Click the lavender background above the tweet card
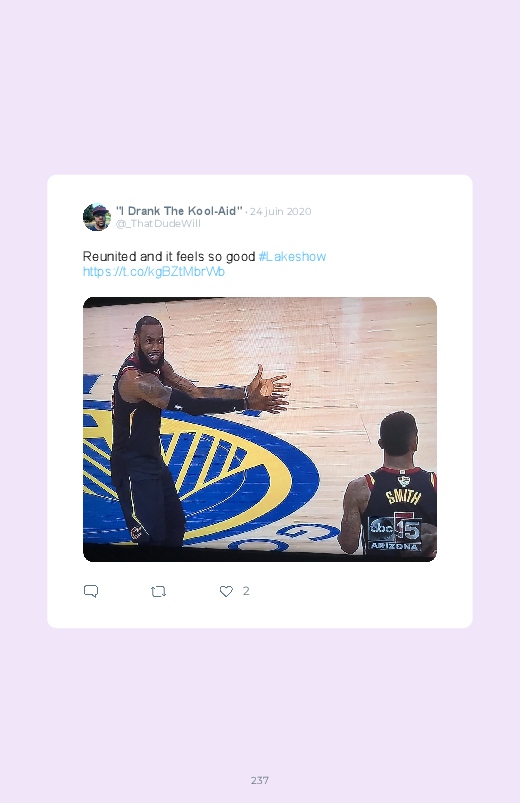 point(260,87)
